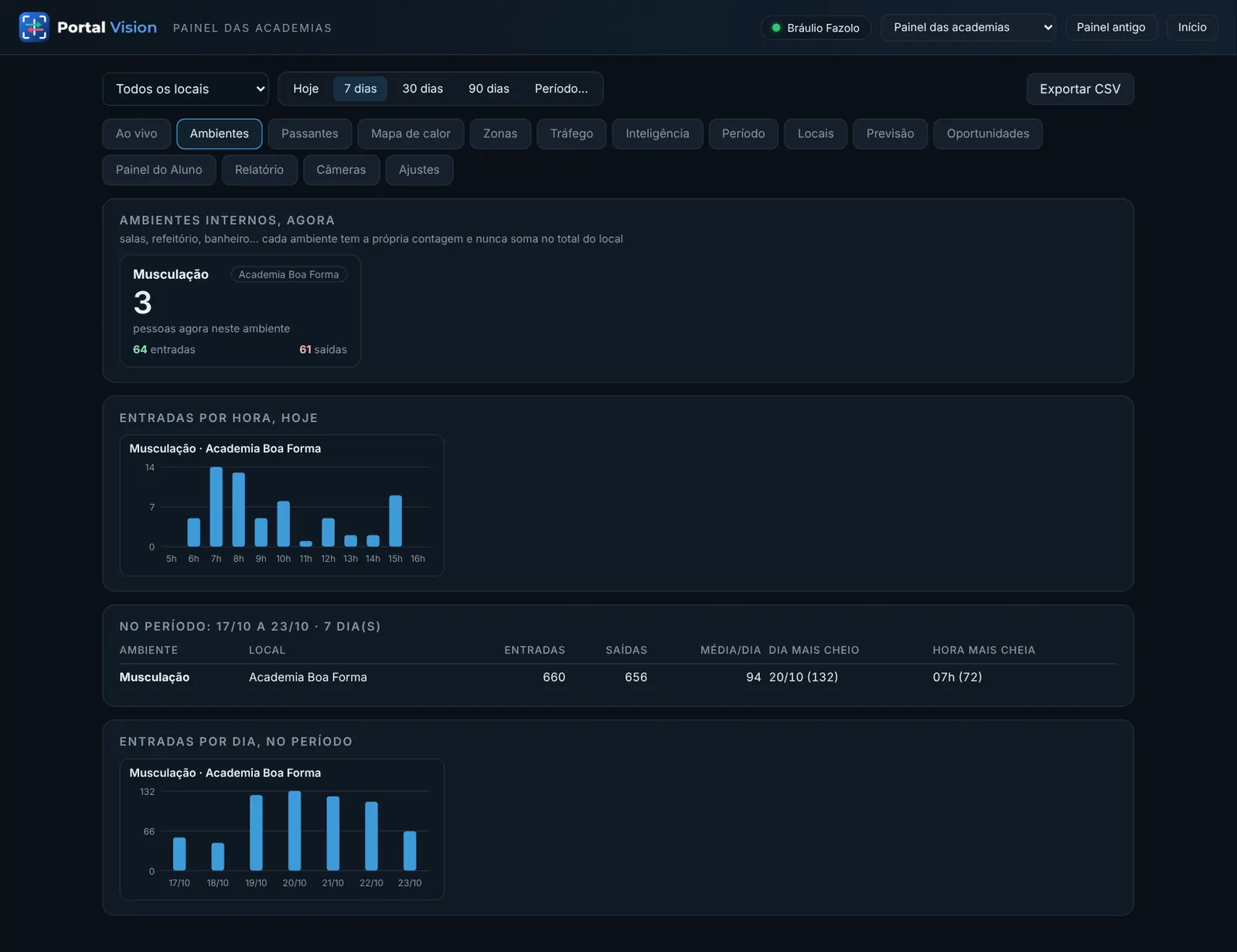Click the 20/10 bar in daily chart
The height and width of the screenshot is (952, 1237).
[x=295, y=831]
